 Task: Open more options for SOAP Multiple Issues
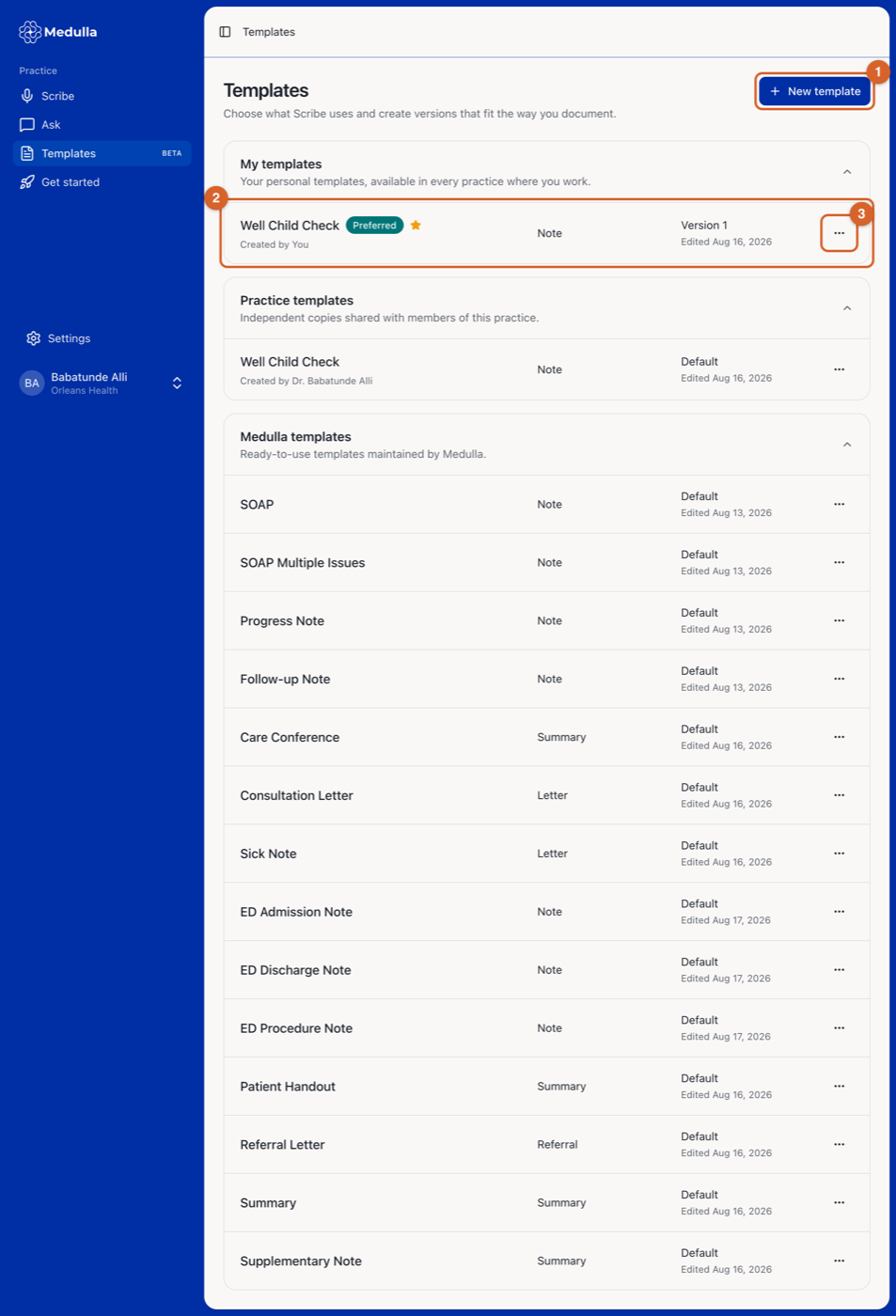pyautogui.click(x=839, y=563)
